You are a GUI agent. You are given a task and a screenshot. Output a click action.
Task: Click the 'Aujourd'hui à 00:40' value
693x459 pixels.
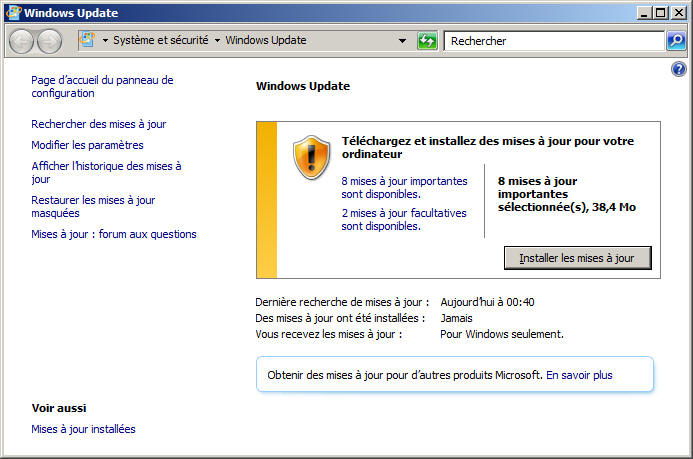tap(487, 302)
